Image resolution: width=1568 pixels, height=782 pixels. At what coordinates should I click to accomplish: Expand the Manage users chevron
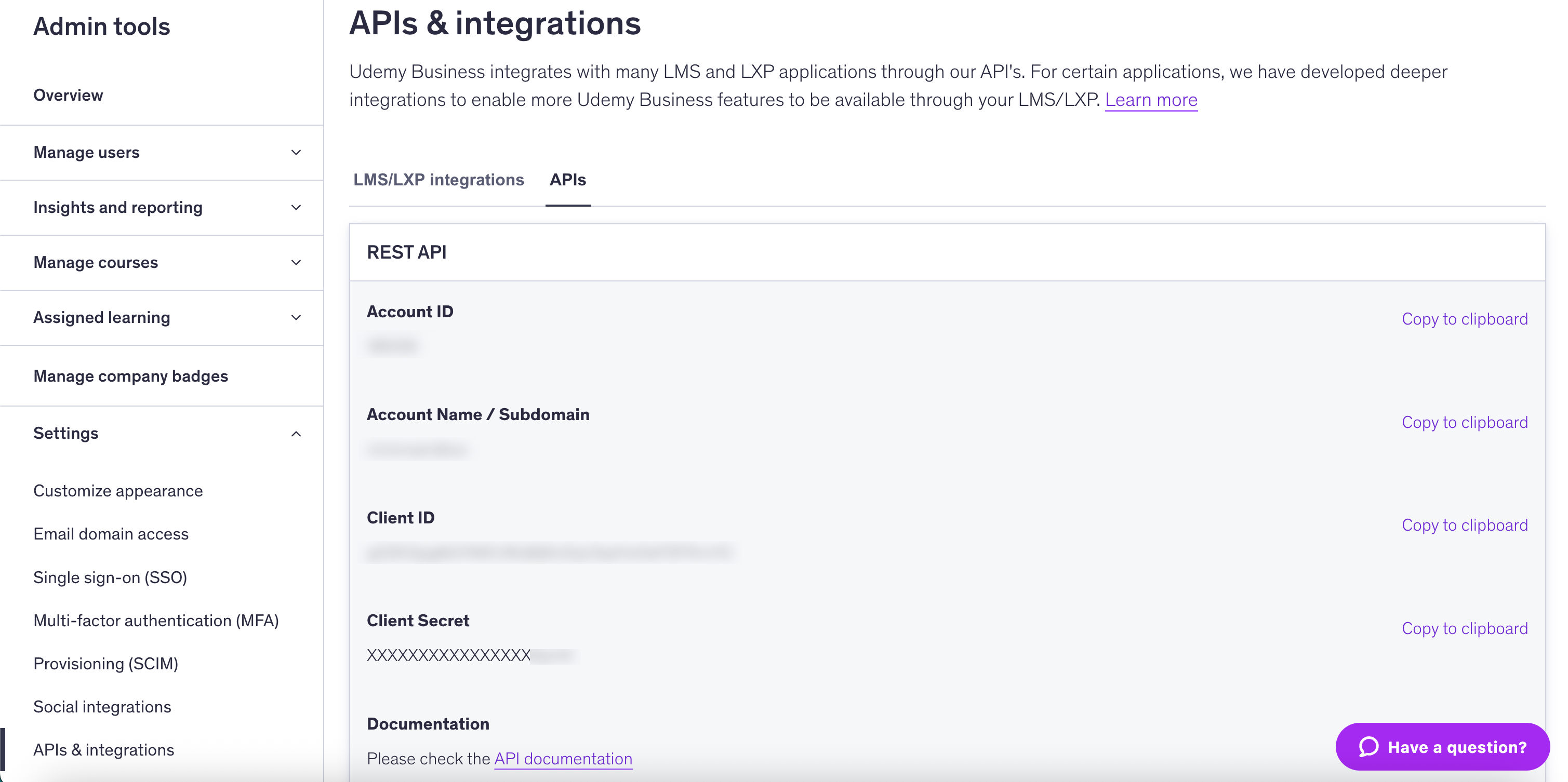pos(296,153)
